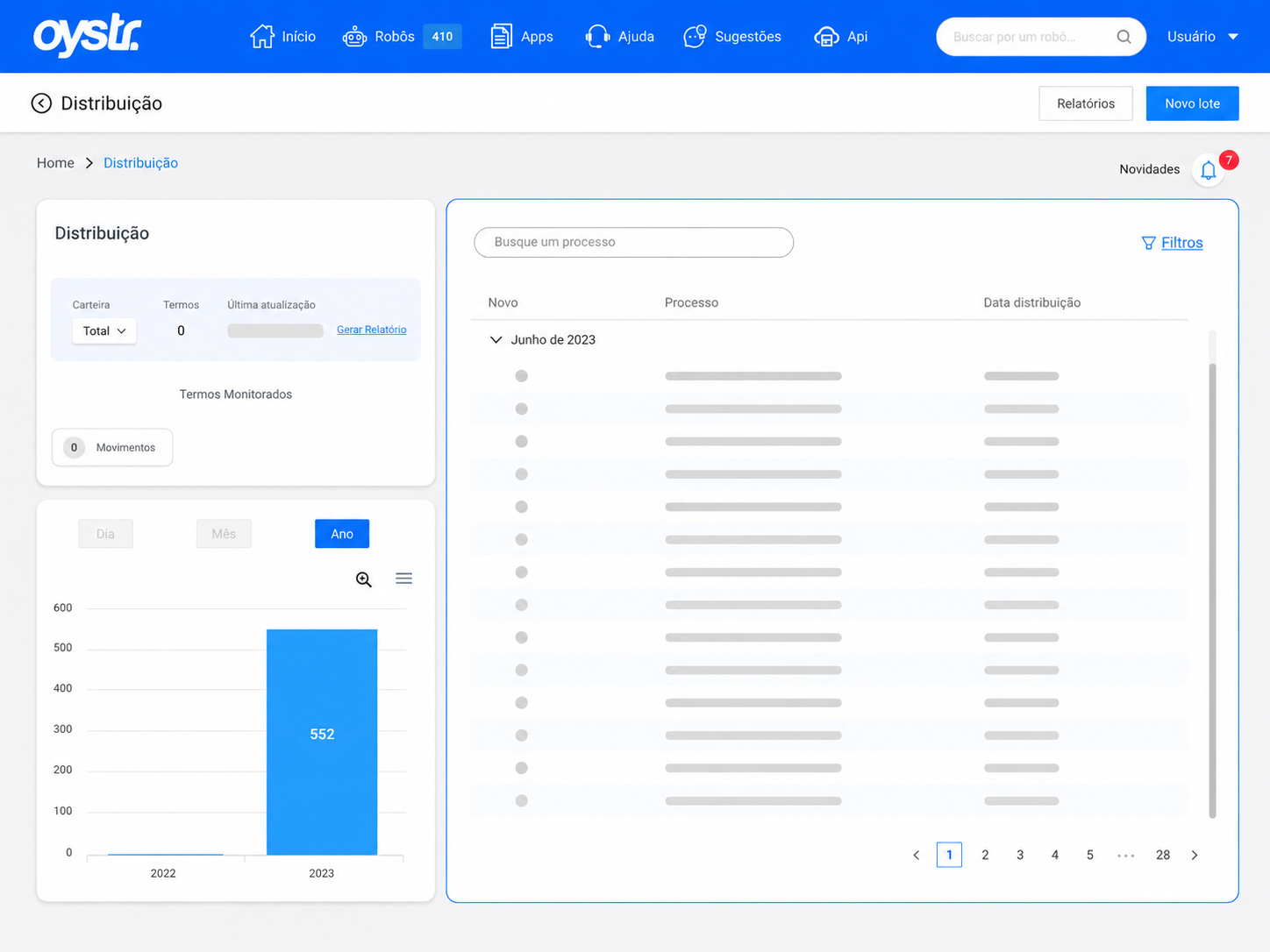Click the Gerar Relatório link
The height and width of the screenshot is (952, 1270).
point(372,330)
